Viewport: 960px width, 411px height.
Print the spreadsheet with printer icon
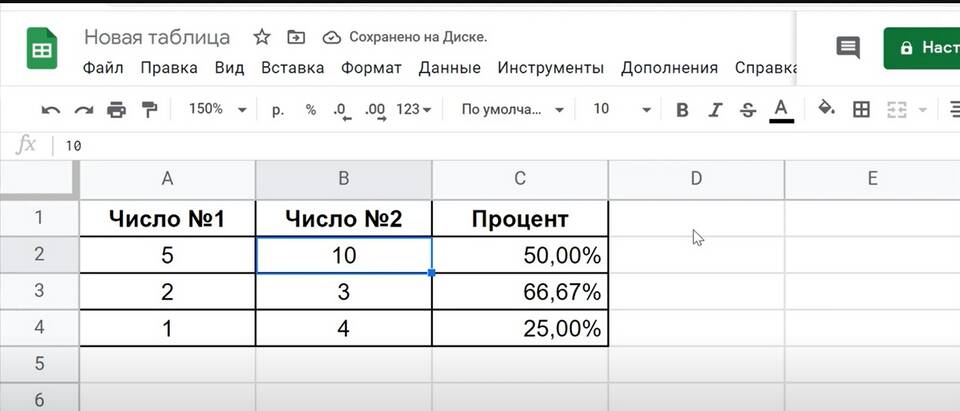(x=117, y=109)
